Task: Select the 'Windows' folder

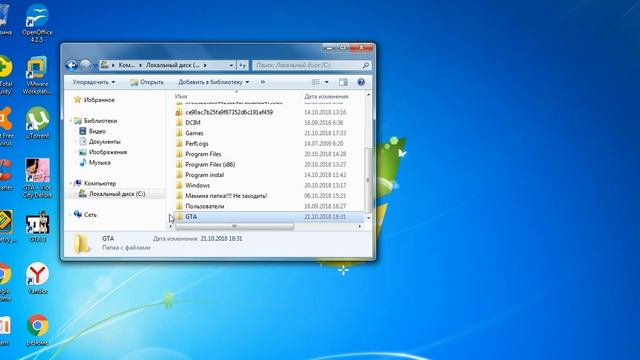Action: [x=198, y=185]
